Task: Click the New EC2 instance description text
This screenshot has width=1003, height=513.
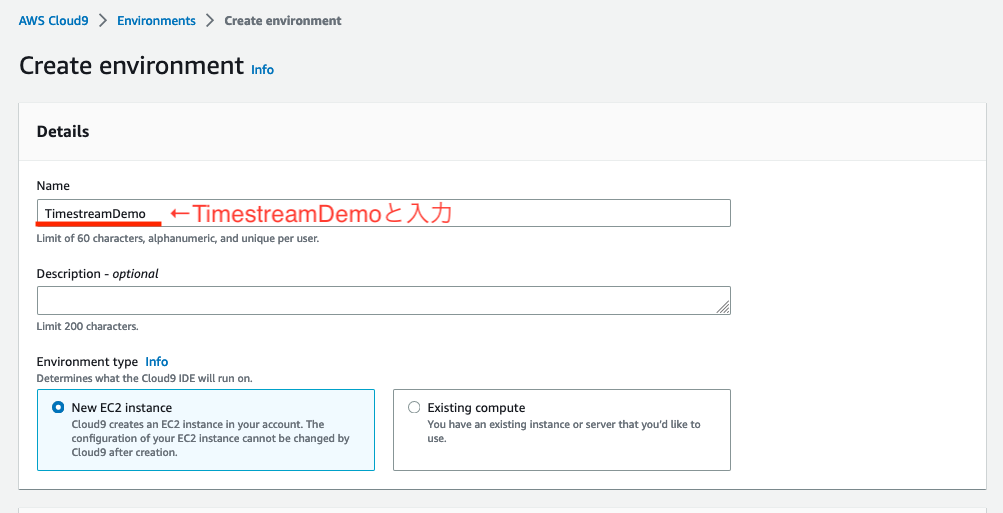Action: point(210,438)
